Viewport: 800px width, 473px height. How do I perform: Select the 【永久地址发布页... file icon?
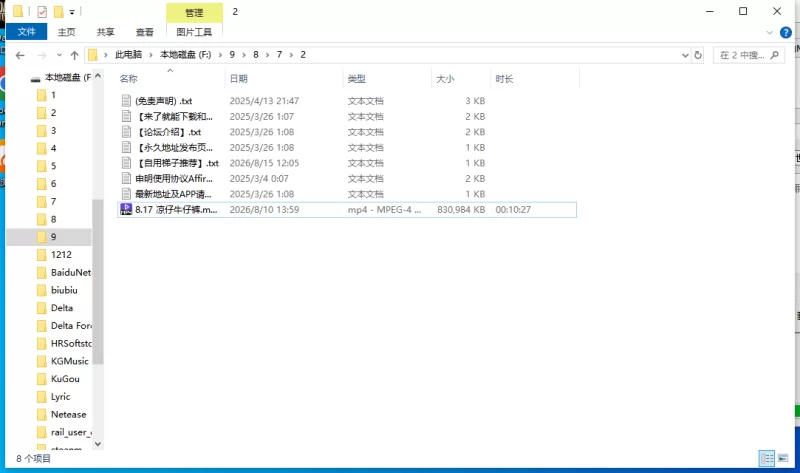click(x=126, y=147)
